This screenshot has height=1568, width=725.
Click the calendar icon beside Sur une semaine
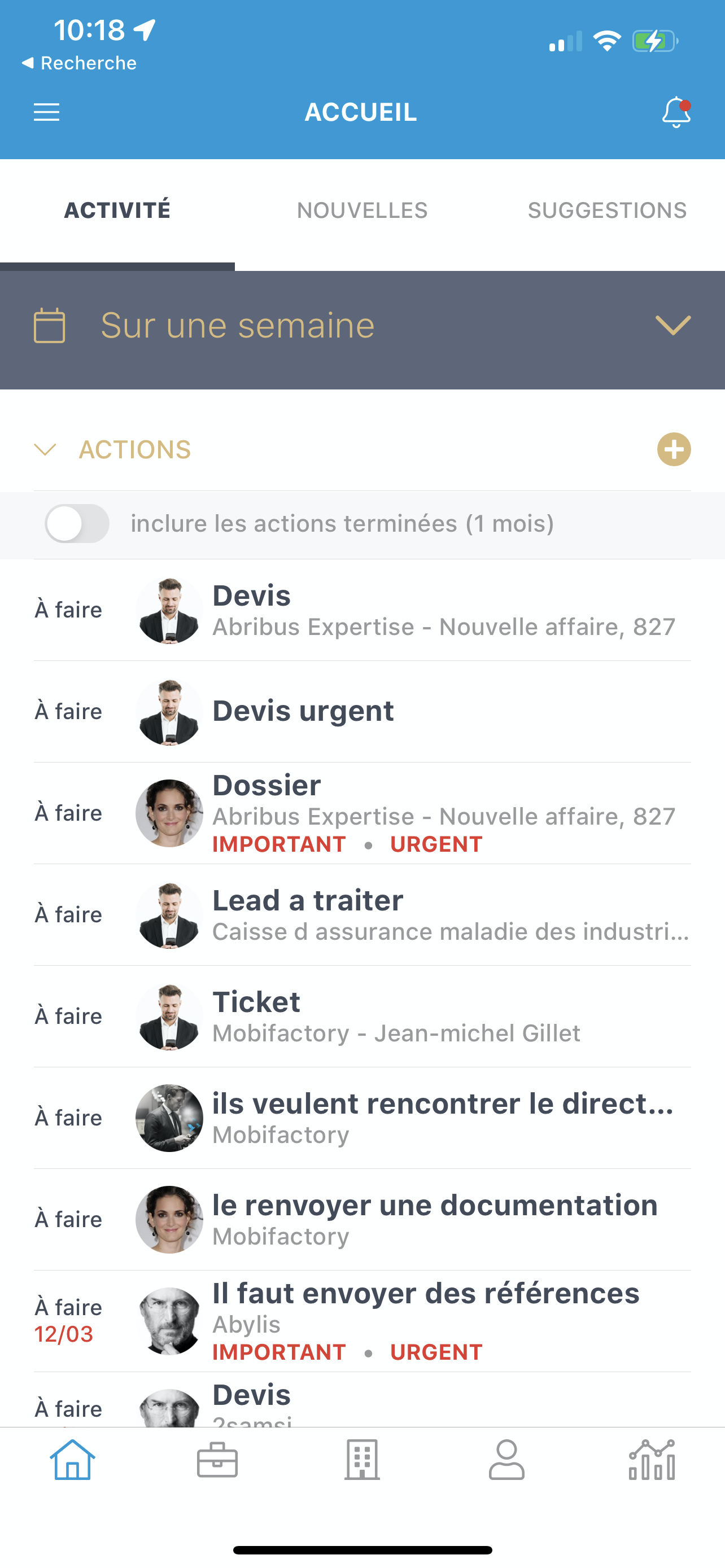point(49,326)
